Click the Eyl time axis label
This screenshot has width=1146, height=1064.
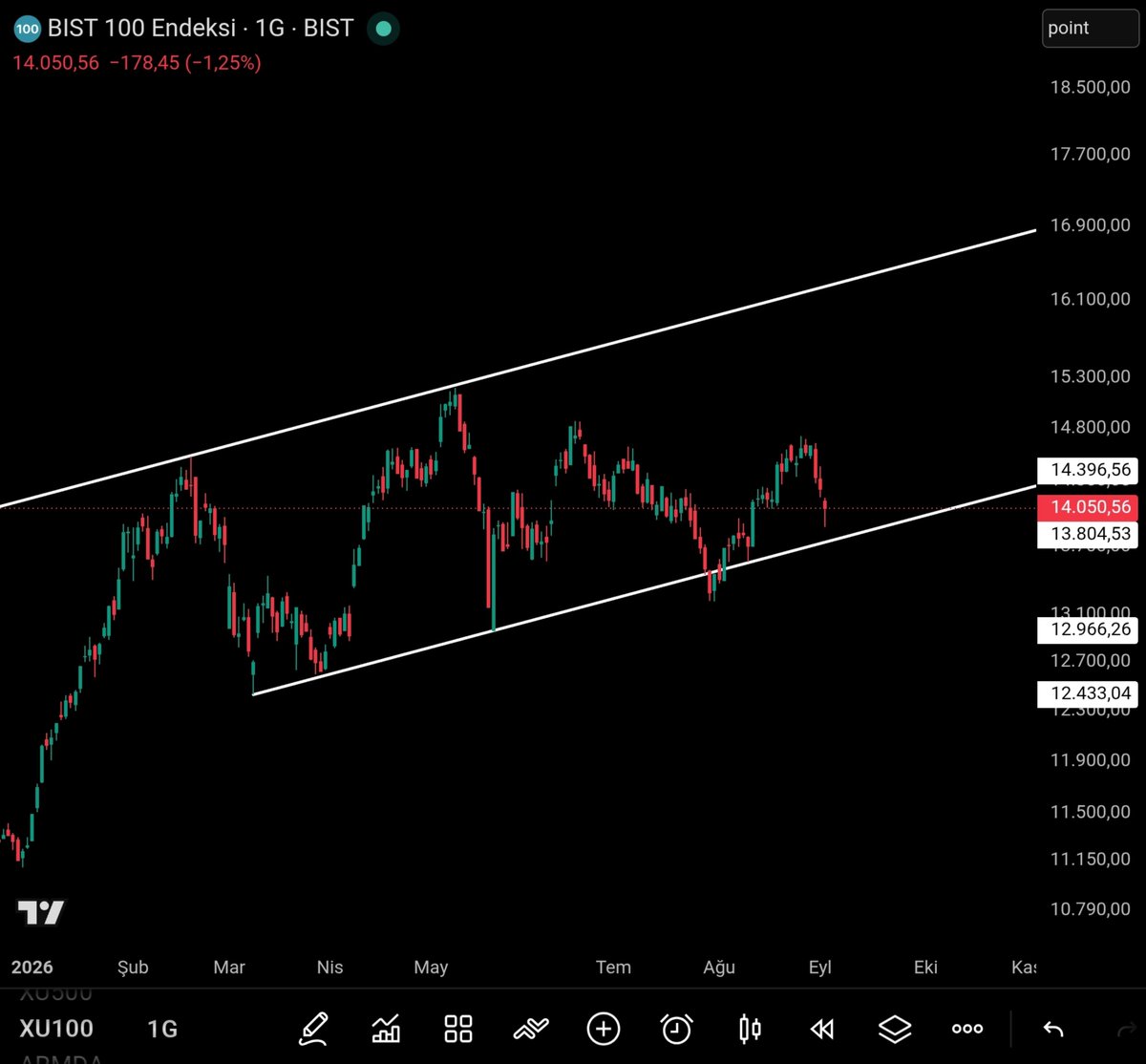pyautogui.click(x=820, y=968)
